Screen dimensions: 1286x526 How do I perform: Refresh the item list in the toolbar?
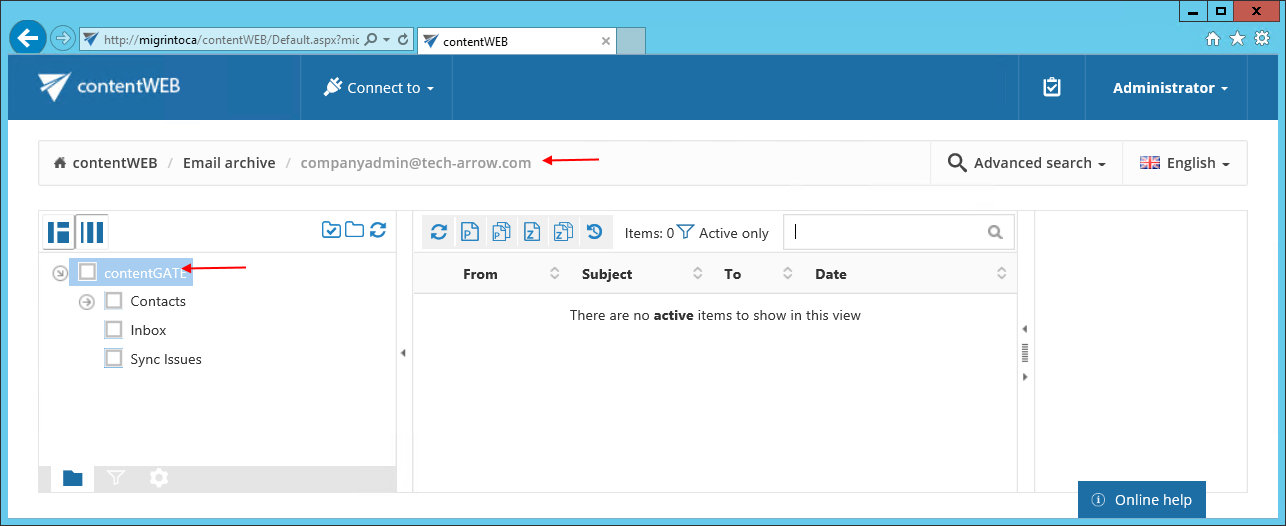pos(439,232)
